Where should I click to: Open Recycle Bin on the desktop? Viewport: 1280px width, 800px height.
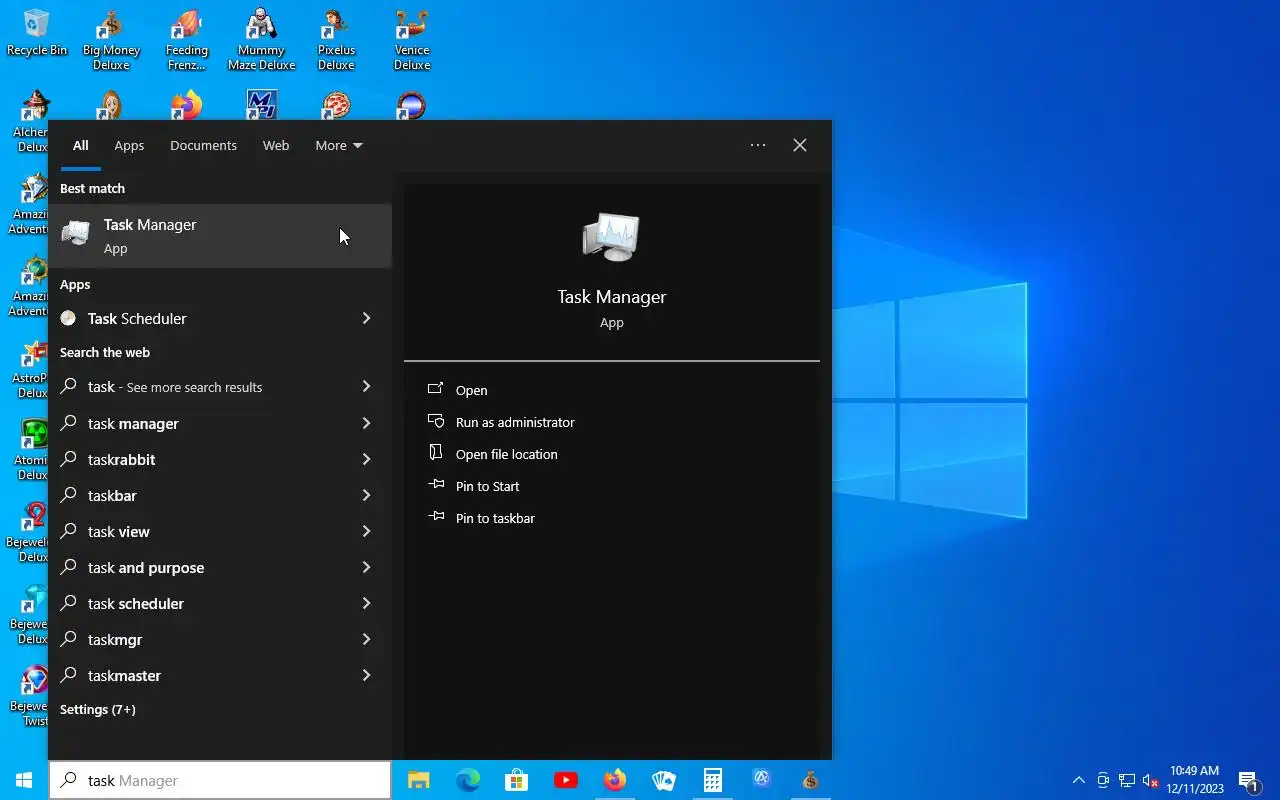tap(36, 33)
